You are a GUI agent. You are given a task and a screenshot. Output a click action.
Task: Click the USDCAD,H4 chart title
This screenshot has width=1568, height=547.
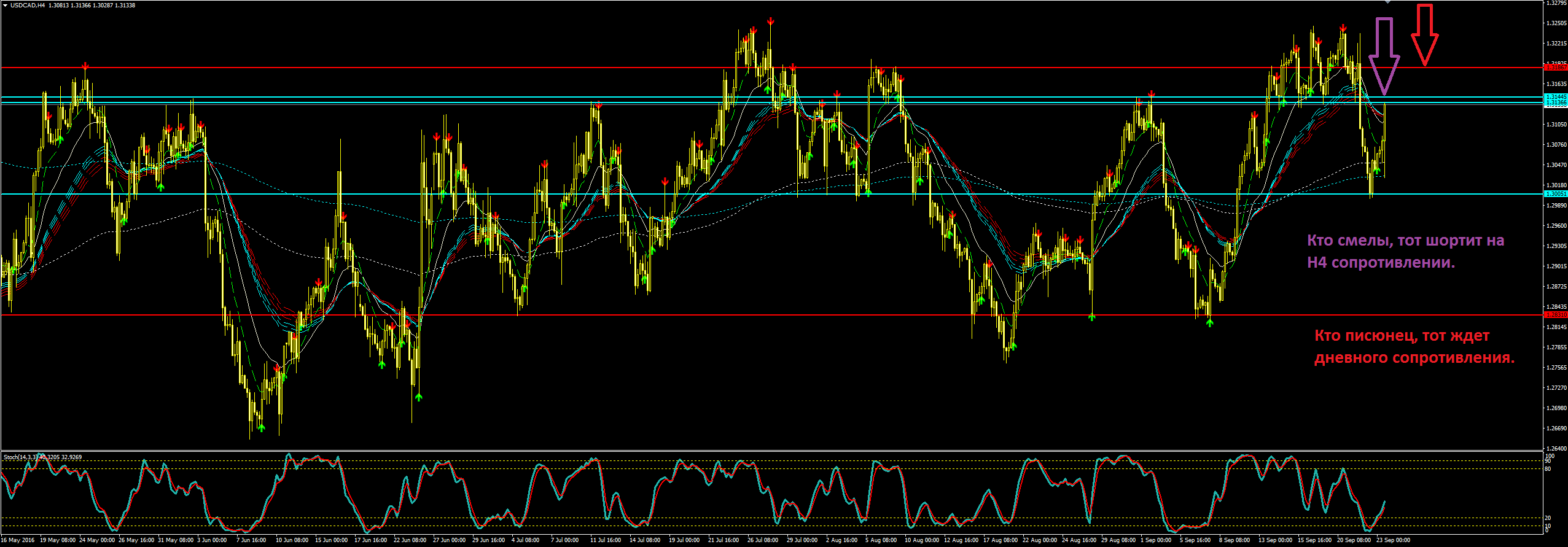tap(28, 5)
